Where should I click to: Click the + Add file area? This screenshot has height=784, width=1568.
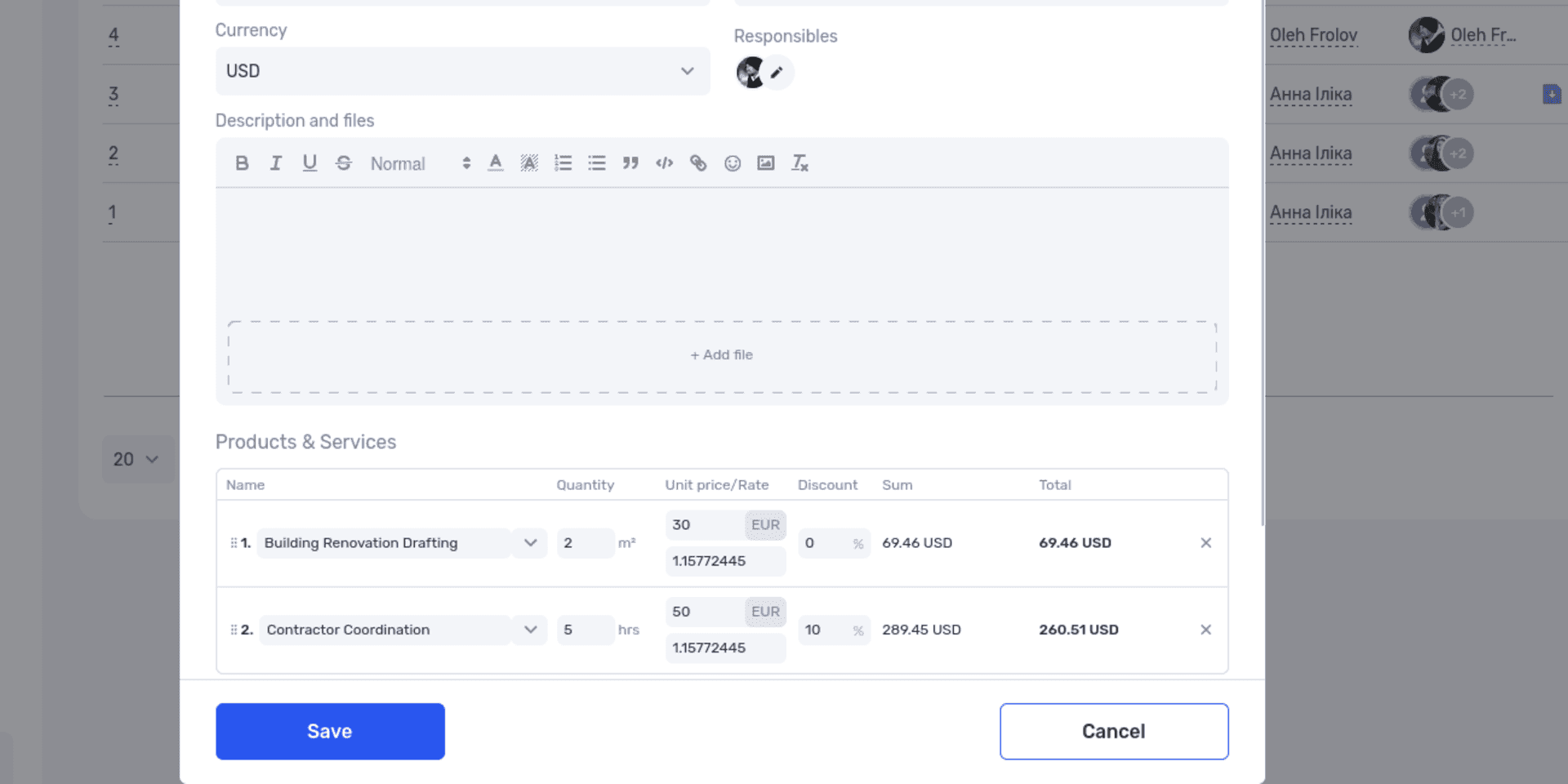[722, 356]
